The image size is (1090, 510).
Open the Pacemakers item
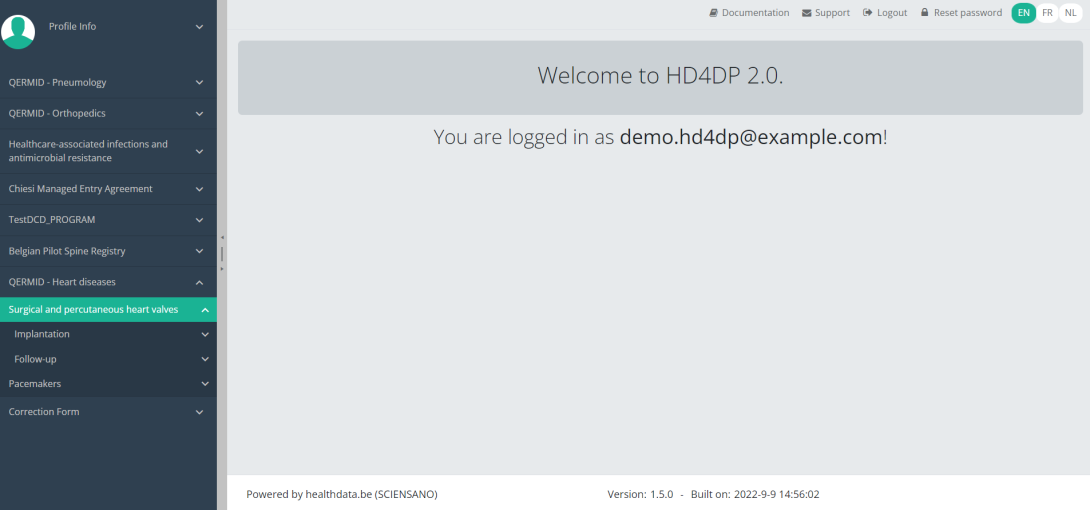click(35, 383)
